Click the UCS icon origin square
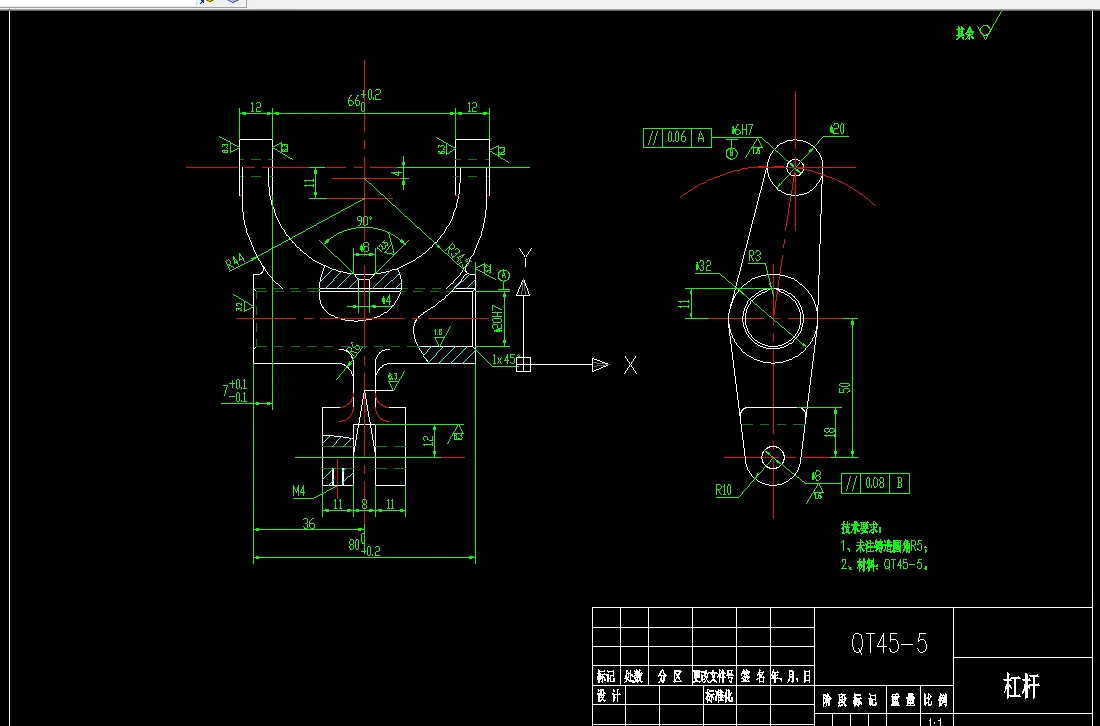The width and height of the screenshot is (1100, 726). pyautogui.click(x=523, y=364)
